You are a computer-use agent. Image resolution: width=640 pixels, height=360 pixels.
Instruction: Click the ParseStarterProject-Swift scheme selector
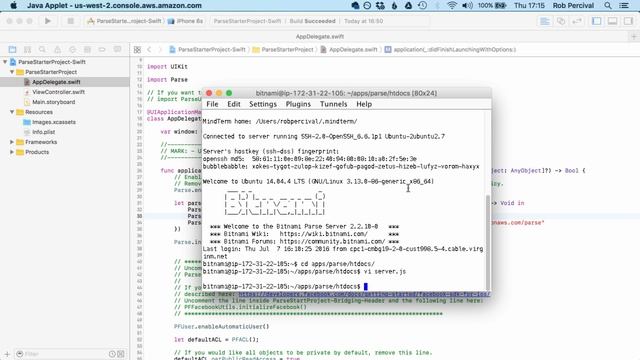[x=125, y=21]
